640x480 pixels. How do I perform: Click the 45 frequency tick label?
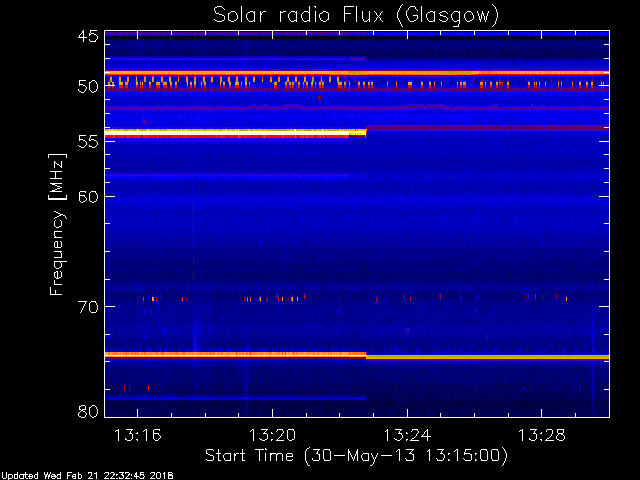(x=88, y=36)
